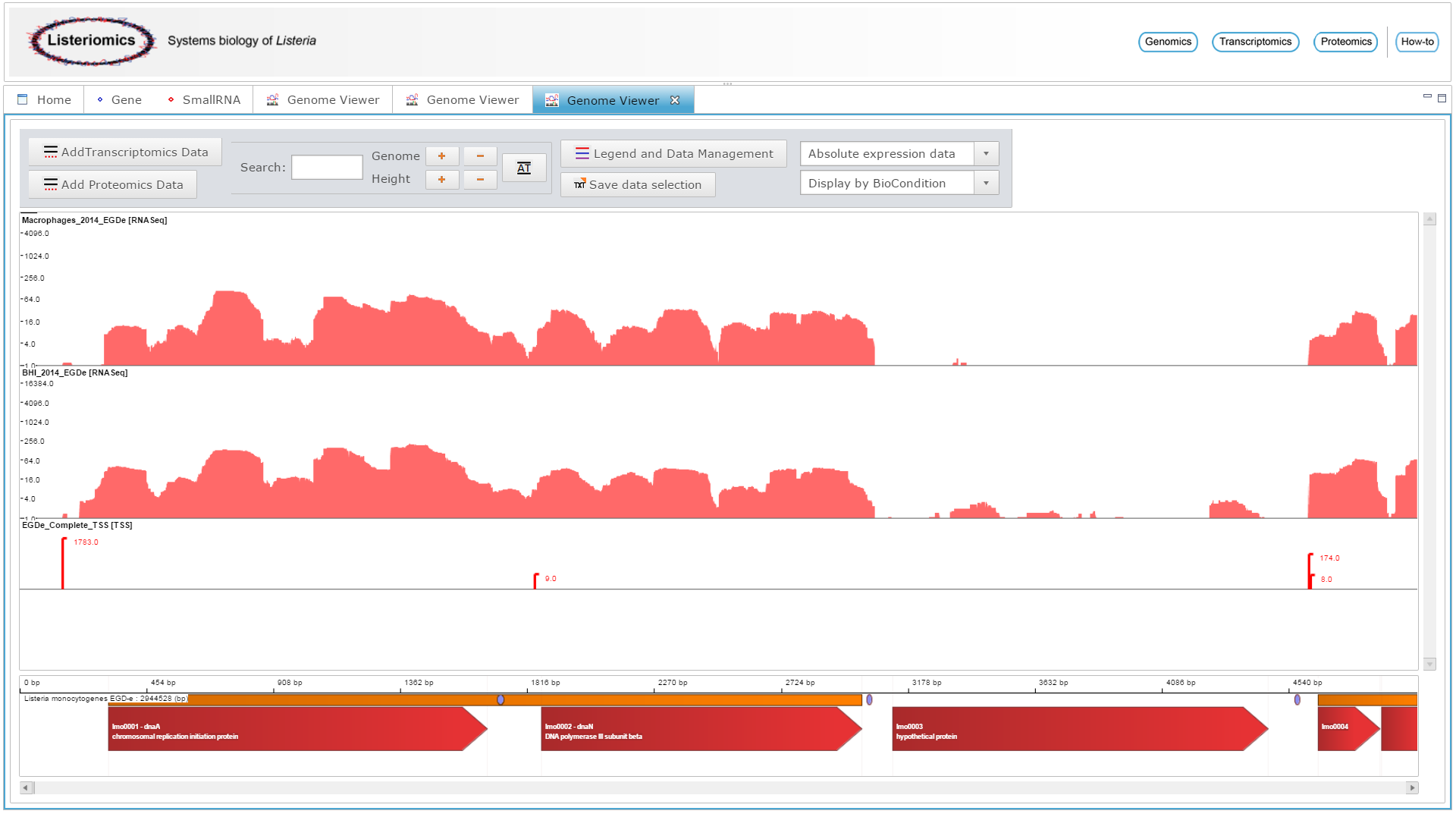Click Save data selection button
Image resolution: width=1456 pixels, height=814 pixels.
click(638, 185)
